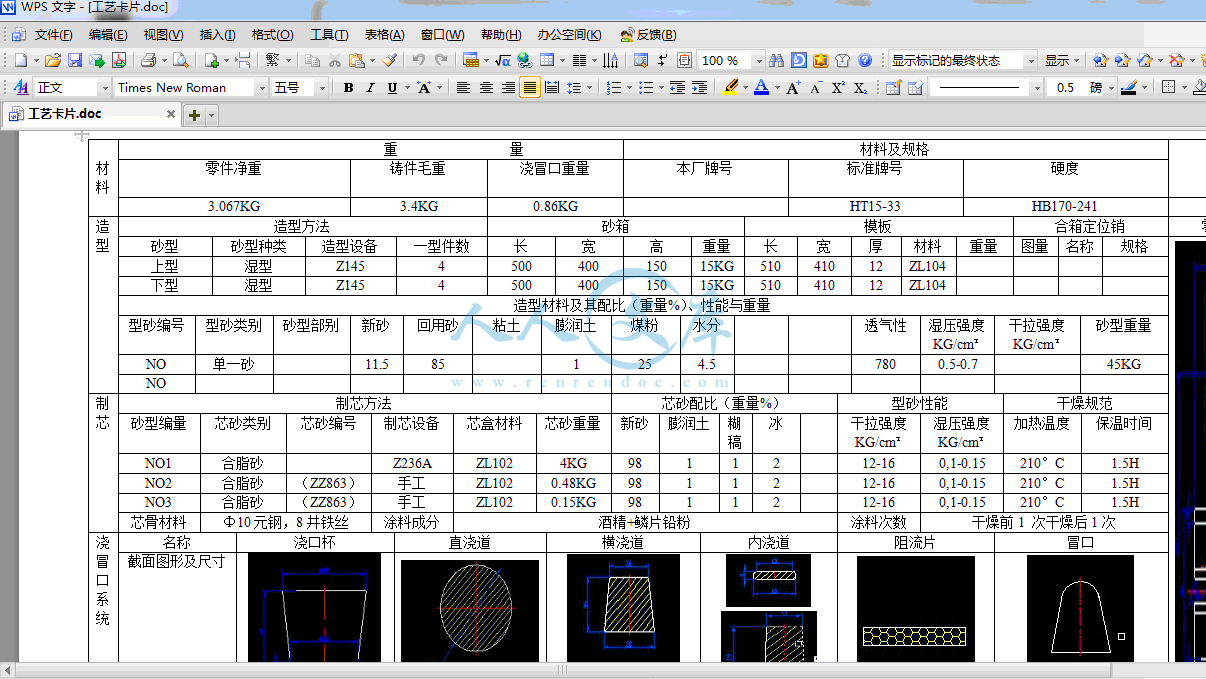Click the table move handle above table

tap(83, 135)
